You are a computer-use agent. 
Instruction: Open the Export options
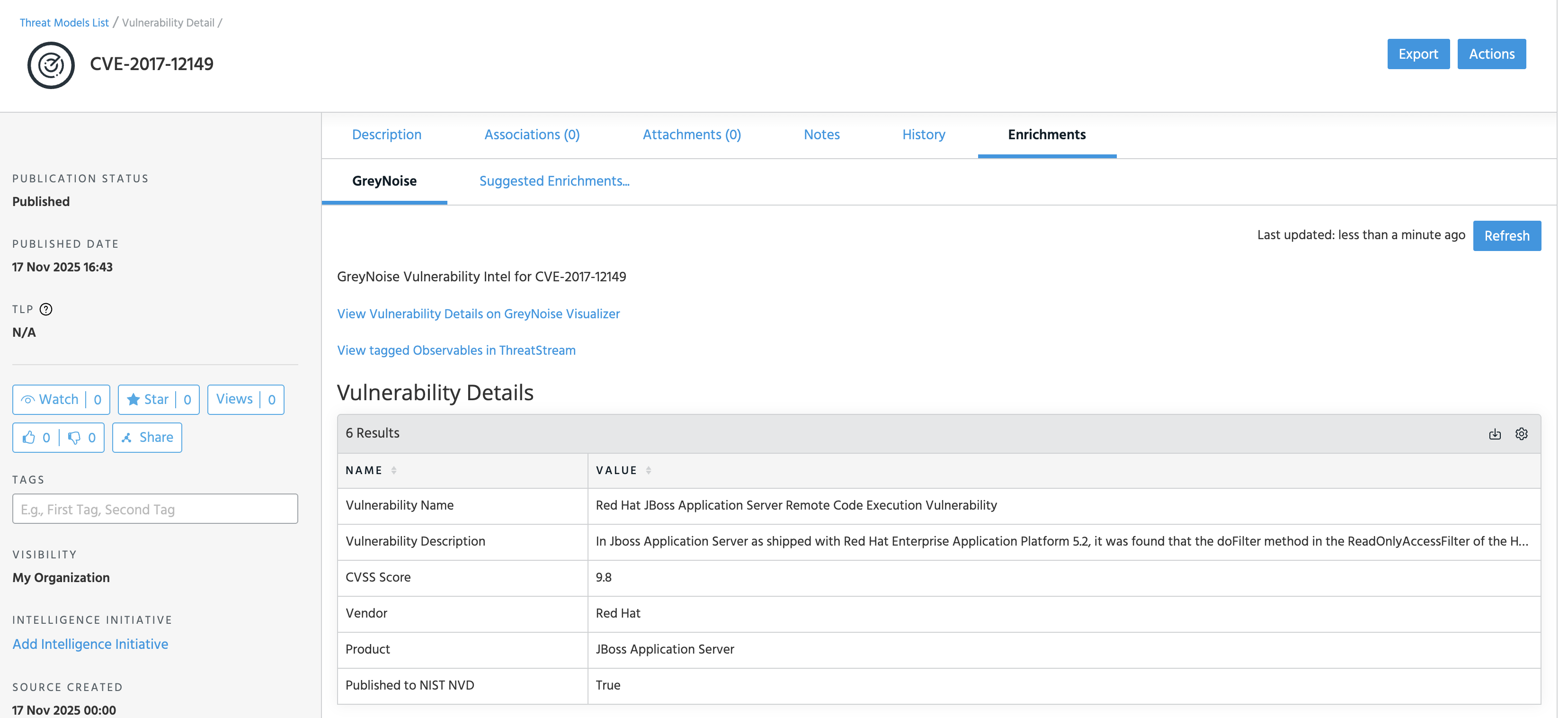(x=1417, y=54)
